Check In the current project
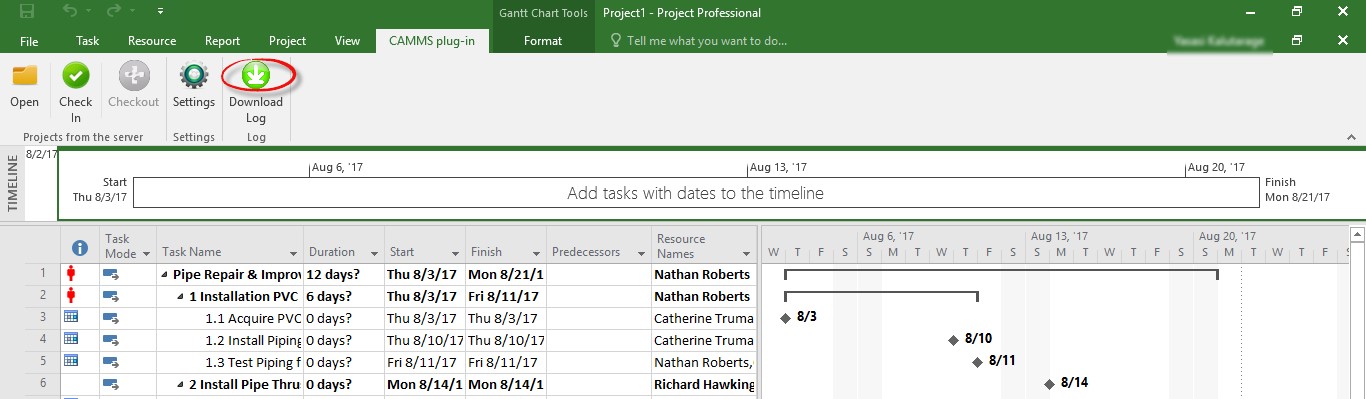Screen dimensions: 1366x399 pos(75,92)
